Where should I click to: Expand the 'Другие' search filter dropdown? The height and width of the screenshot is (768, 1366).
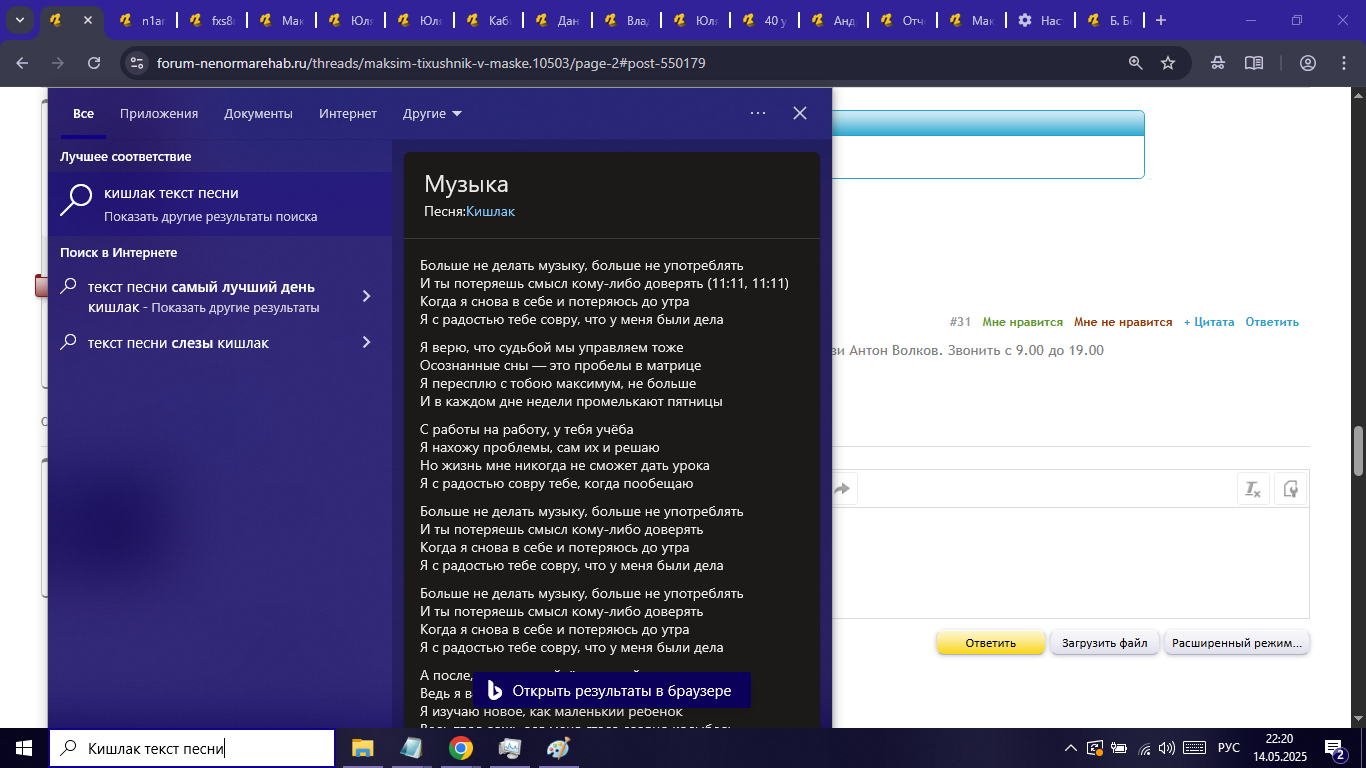[x=432, y=114]
